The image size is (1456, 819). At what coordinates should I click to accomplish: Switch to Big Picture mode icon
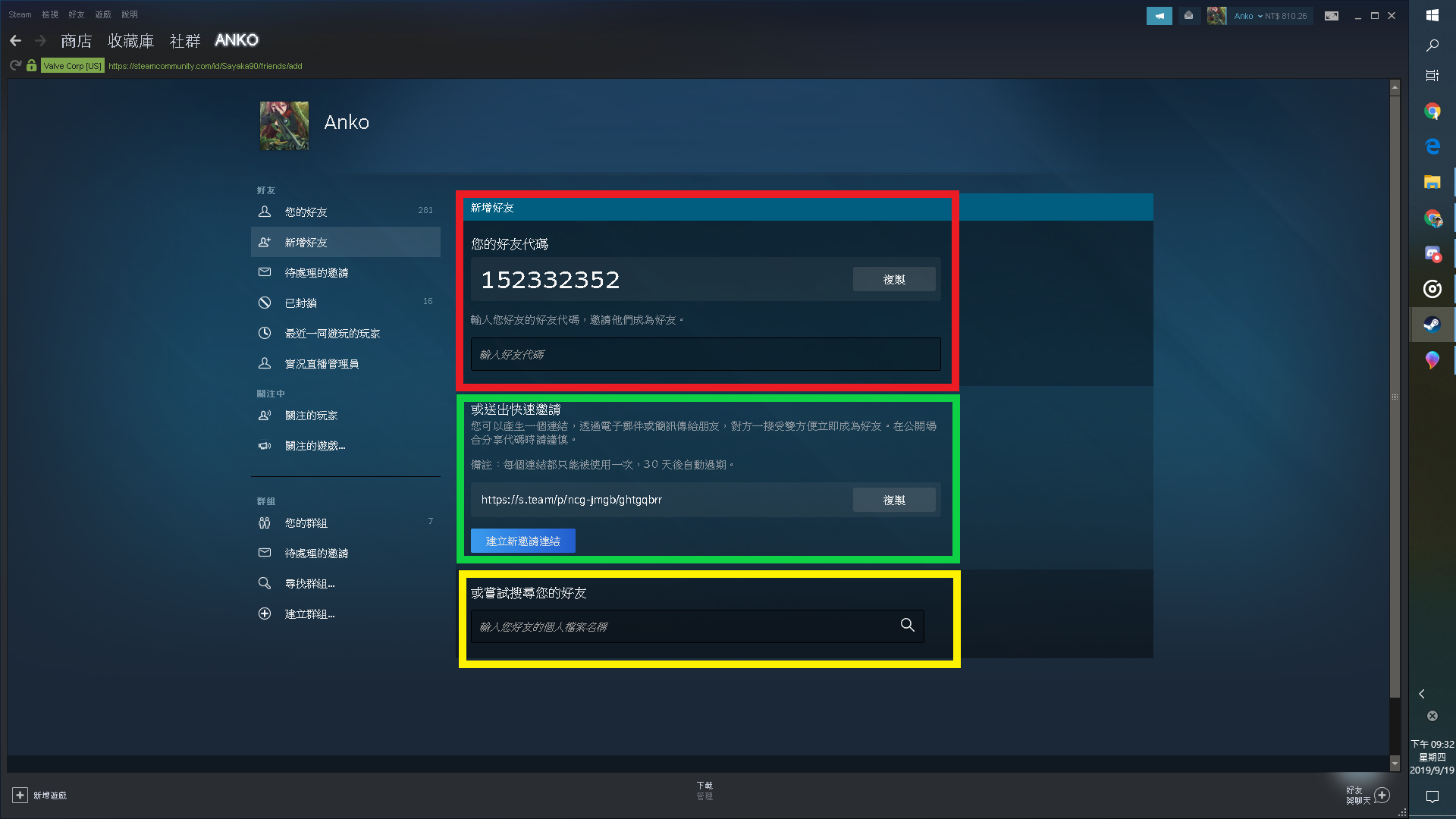[1332, 16]
